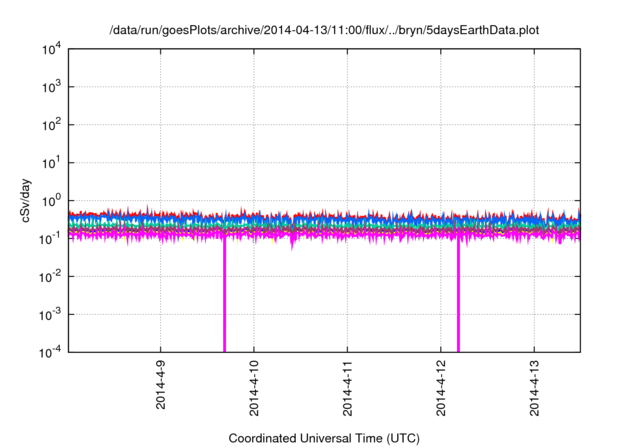This screenshot has width=640, height=448.
Task: Click the plot title file path text
Action: tap(324, 31)
